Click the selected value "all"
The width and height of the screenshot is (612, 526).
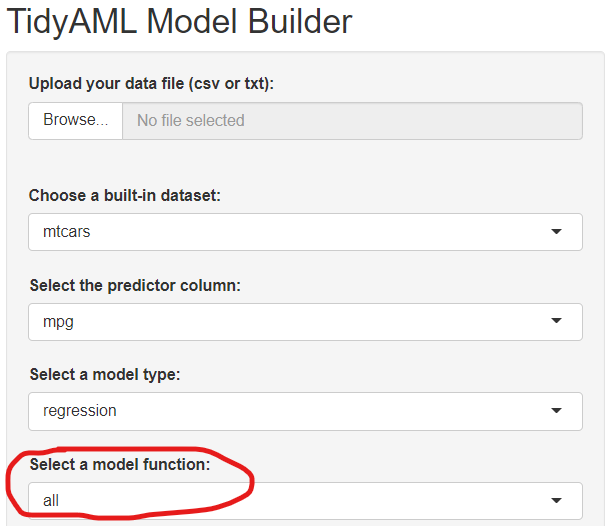(x=51, y=500)
